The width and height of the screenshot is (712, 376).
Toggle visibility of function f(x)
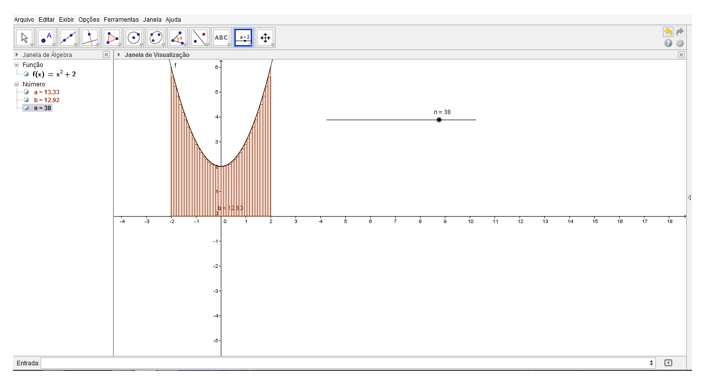click(26, 74)
